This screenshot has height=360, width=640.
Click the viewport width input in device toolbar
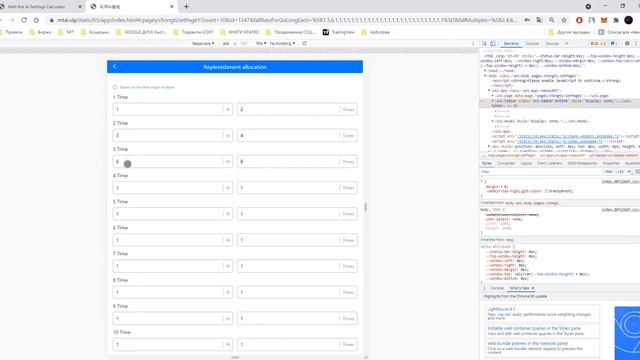pyautogui.click(x=226, y=44)
